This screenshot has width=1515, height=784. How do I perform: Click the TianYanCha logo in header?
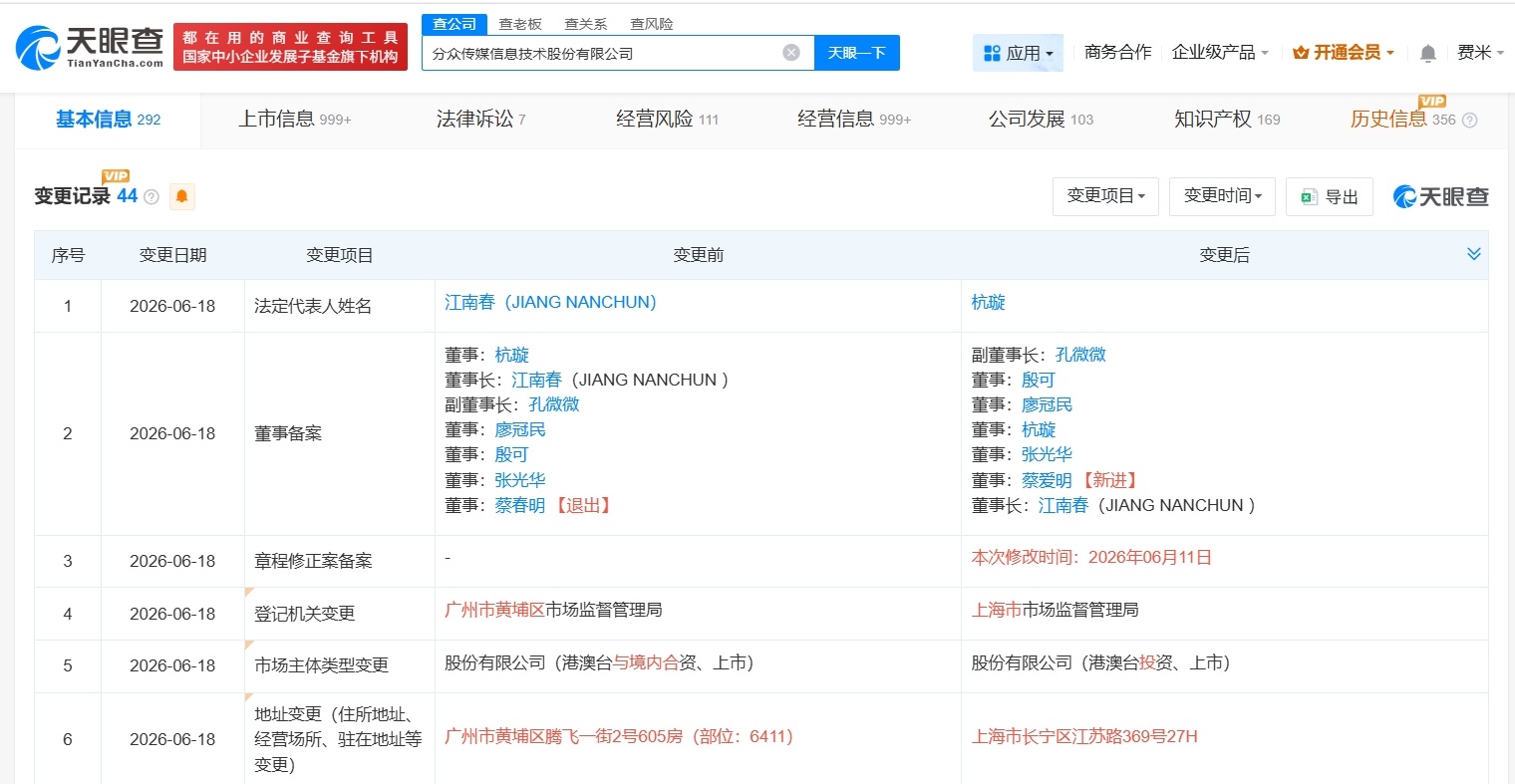point(90,47)
